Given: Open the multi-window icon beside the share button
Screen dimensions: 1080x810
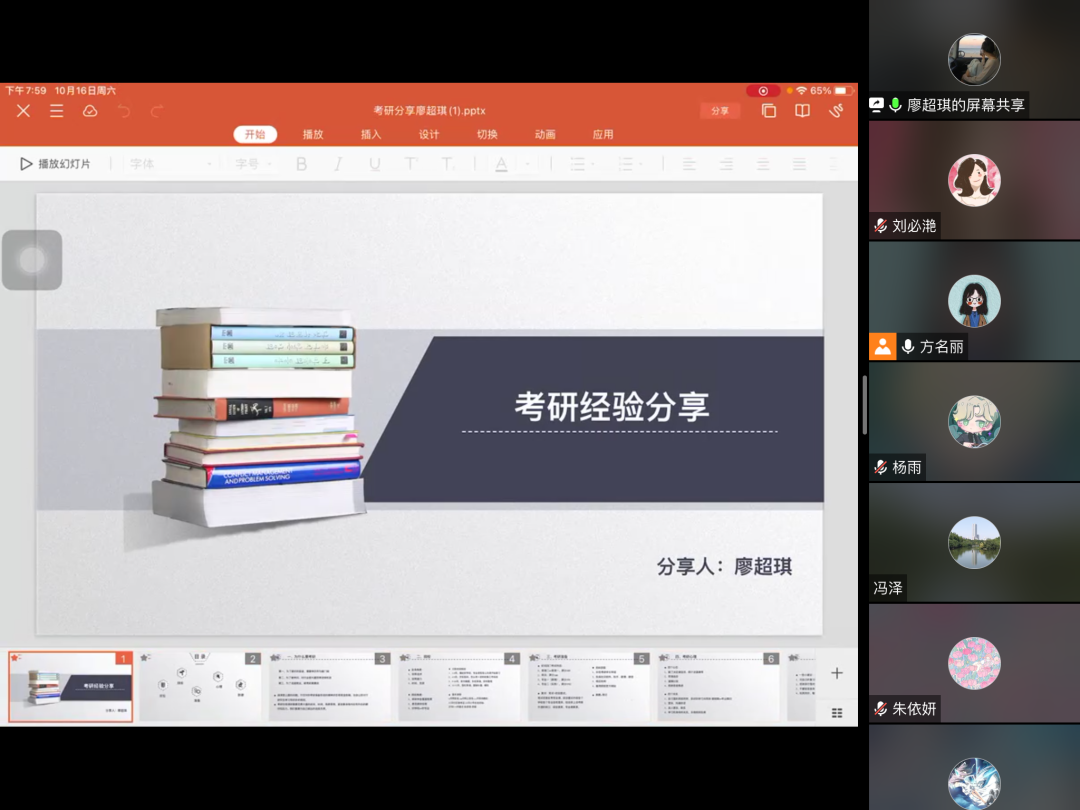Looking at the screenshot, I should point(769,111).
